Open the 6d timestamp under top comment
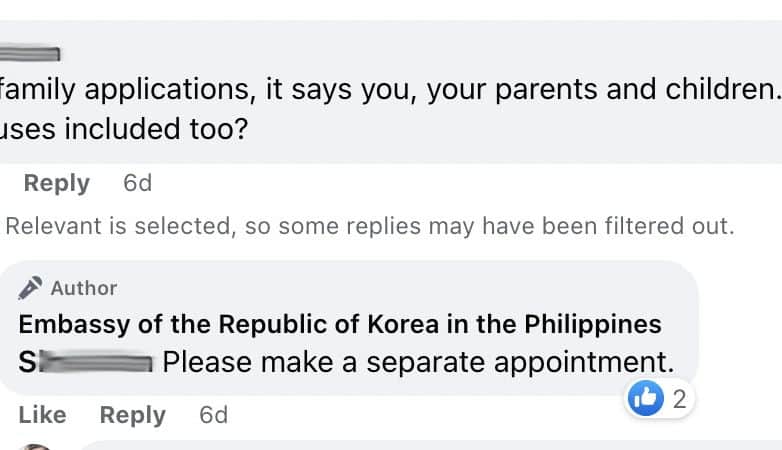This screenshot has height=450, width=782. point(137,183)
